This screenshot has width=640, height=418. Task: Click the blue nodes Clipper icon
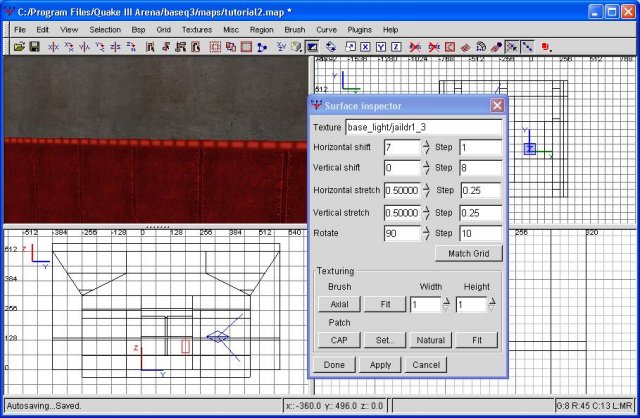pyautogui.click(x=262, y=47)
